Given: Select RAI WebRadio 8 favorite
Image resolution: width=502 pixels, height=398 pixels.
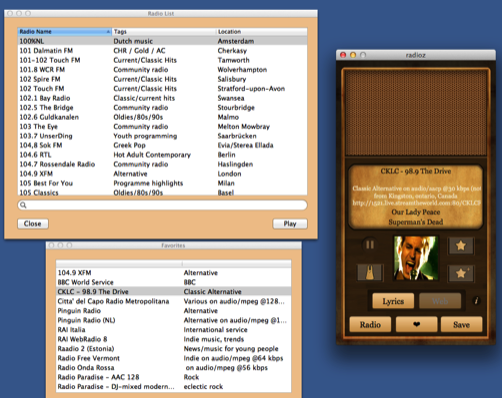Looking at the screenshot, I should pyautogui.click(x=173, y=339).
